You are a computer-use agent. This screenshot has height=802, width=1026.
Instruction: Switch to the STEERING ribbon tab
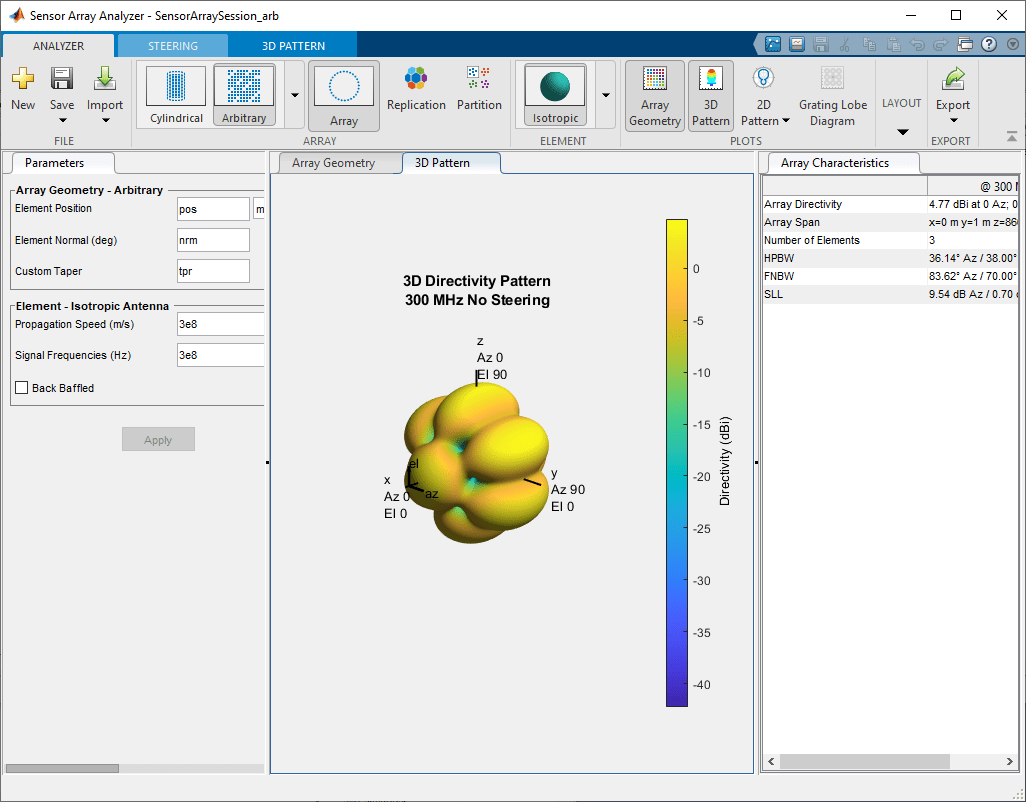[x=173, y=46]
